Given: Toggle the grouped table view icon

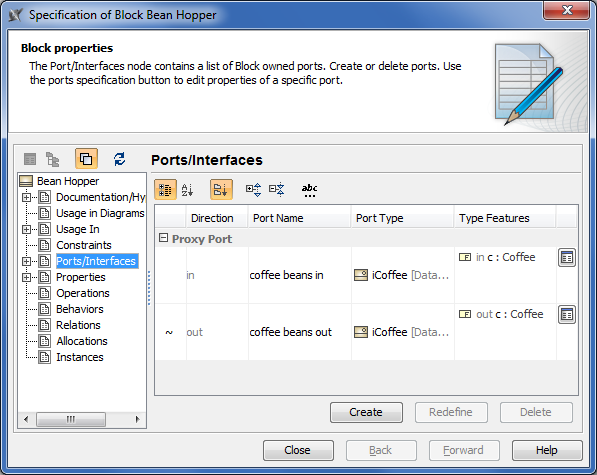Looking at the screenshot, I should pyautogui.click(x=165, y=190).
